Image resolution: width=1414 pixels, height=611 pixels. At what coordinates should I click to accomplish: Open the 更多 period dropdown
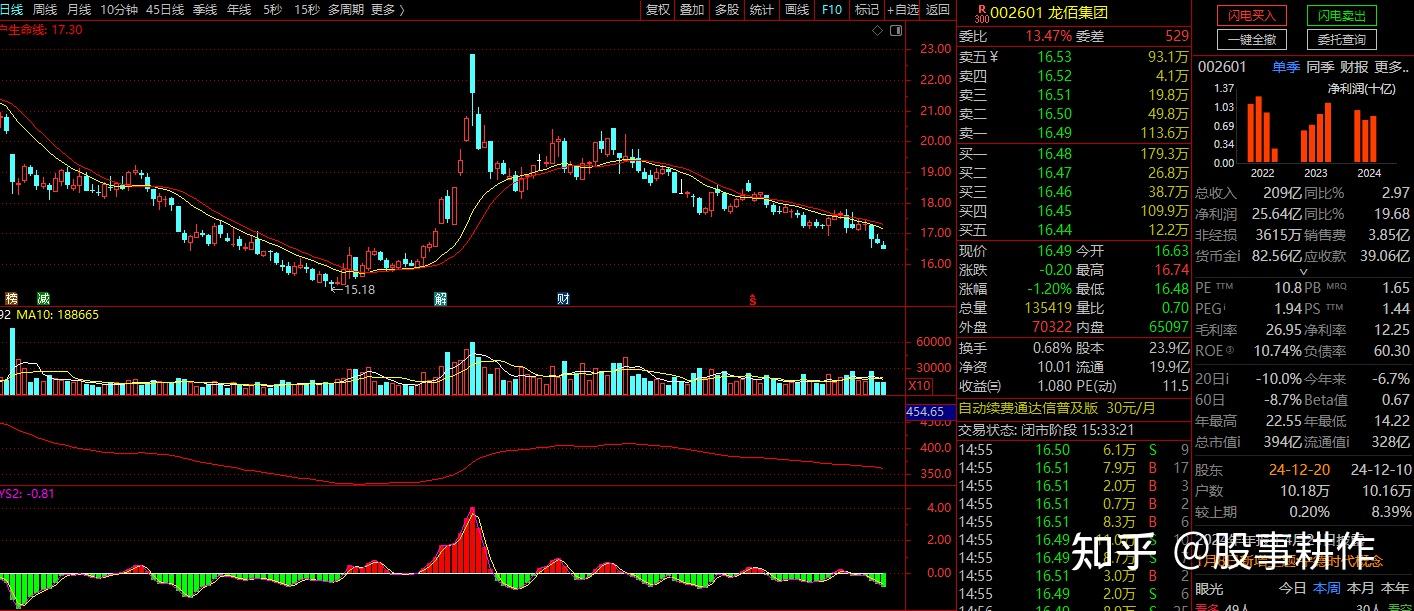coord(383,10)
